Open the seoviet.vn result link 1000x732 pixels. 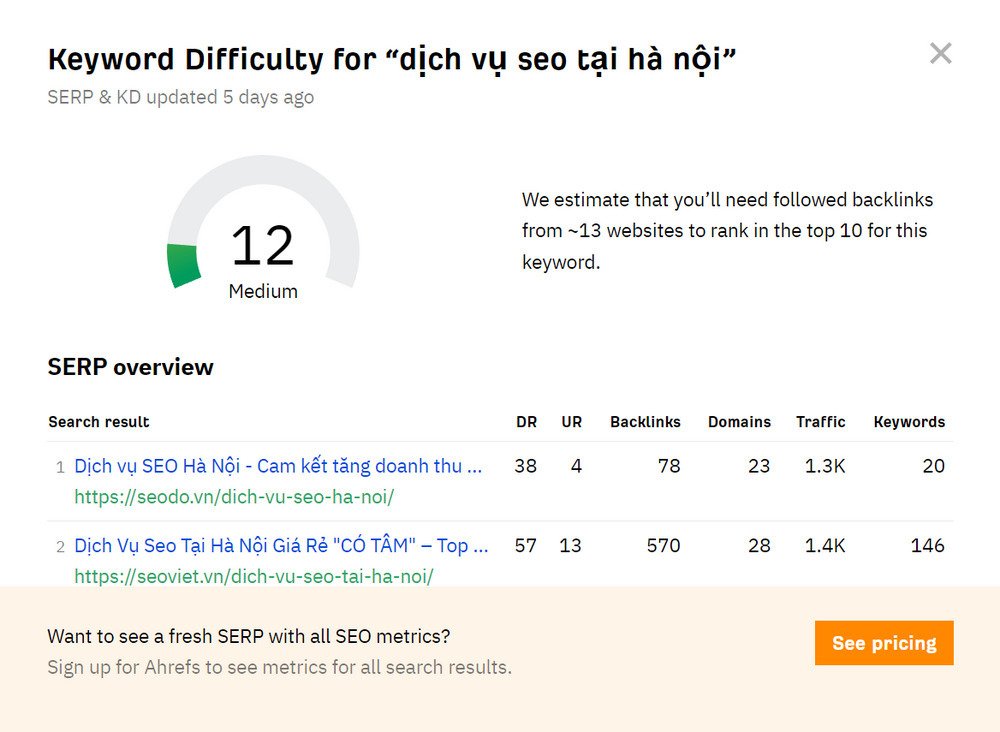[x=255, y=575]
